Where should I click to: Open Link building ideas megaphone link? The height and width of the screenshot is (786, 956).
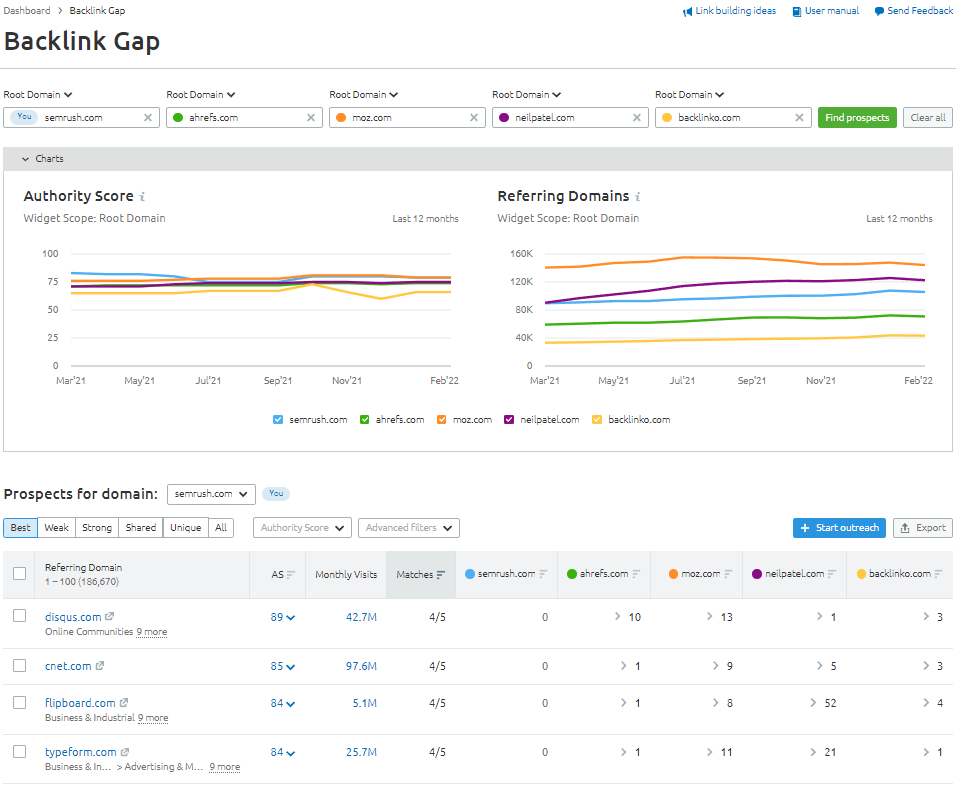point(729,11)
